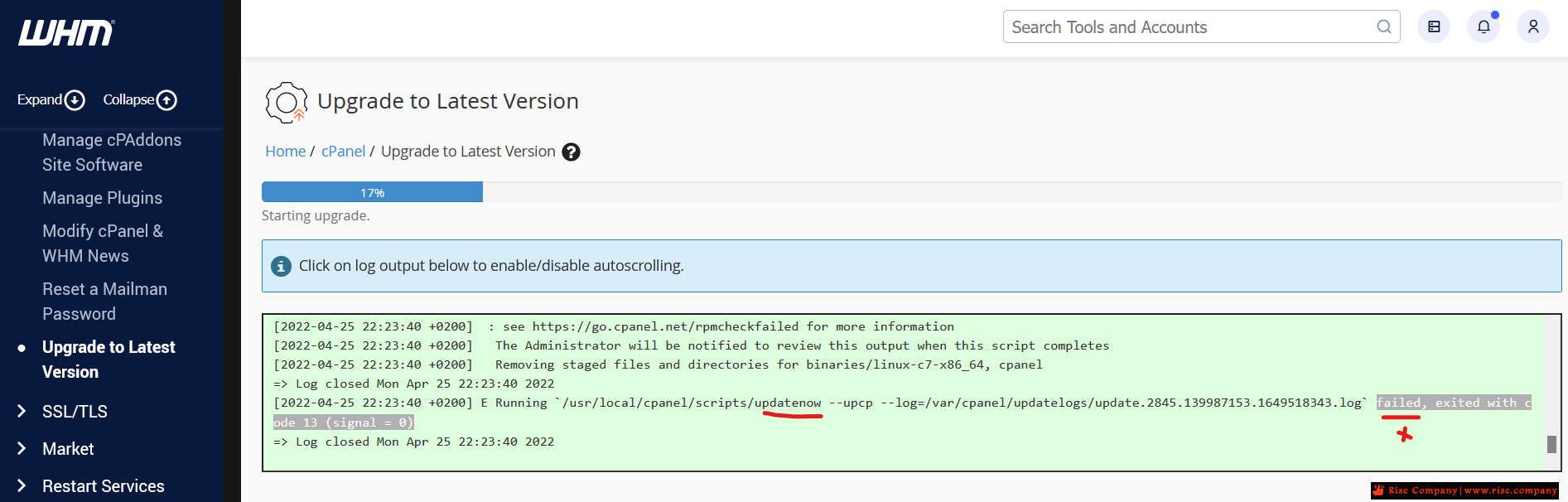Open Manage Plugins menu item

click(x=102, y=198)
